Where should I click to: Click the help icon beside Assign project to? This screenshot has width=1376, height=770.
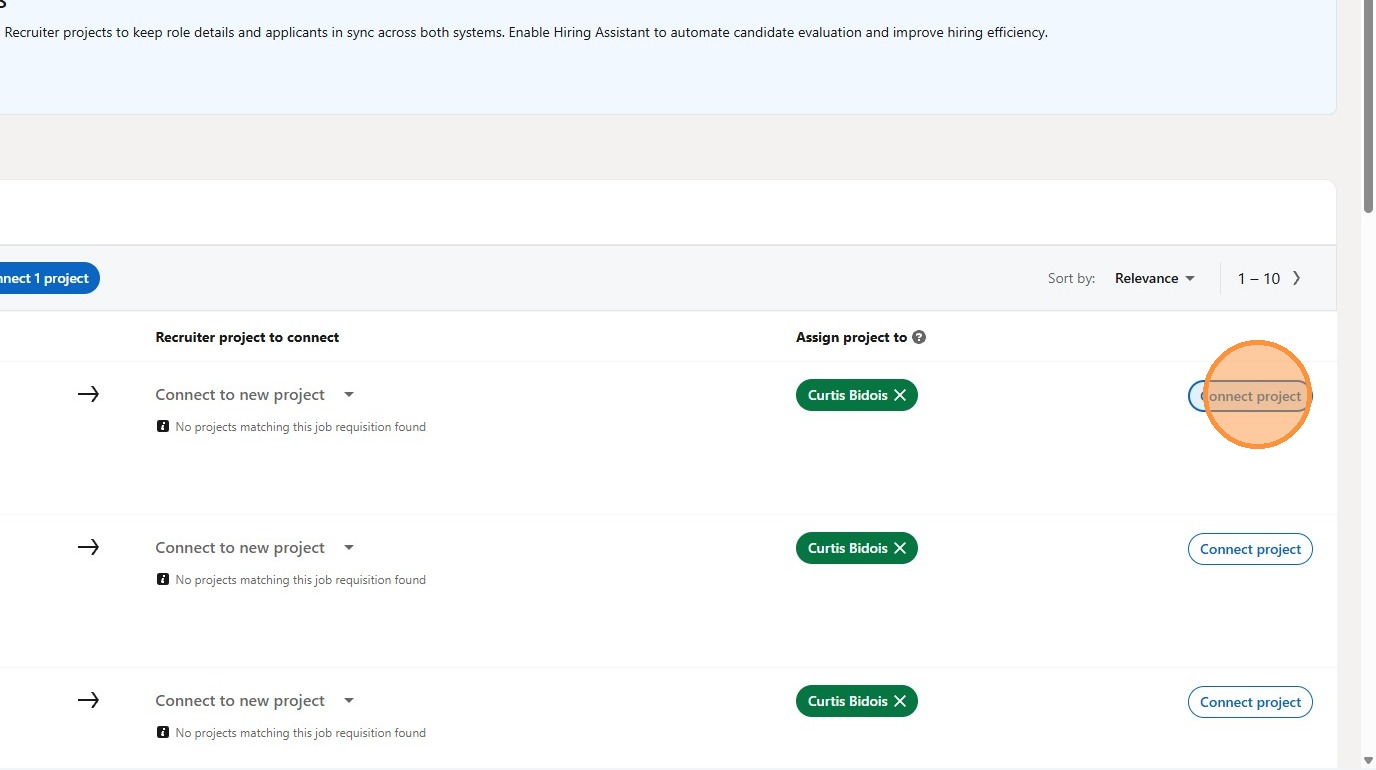click(x=919, y=337)
